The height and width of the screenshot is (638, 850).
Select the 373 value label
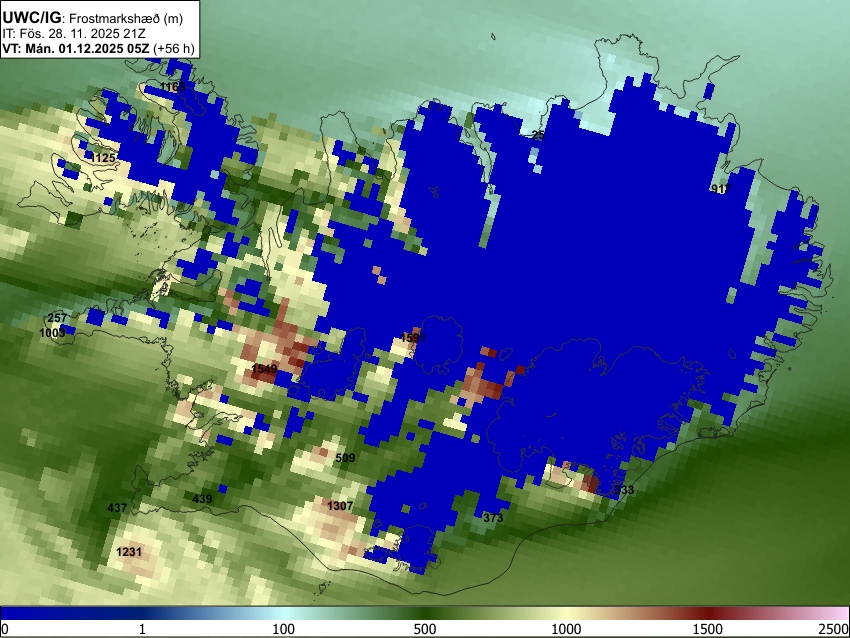493,518
